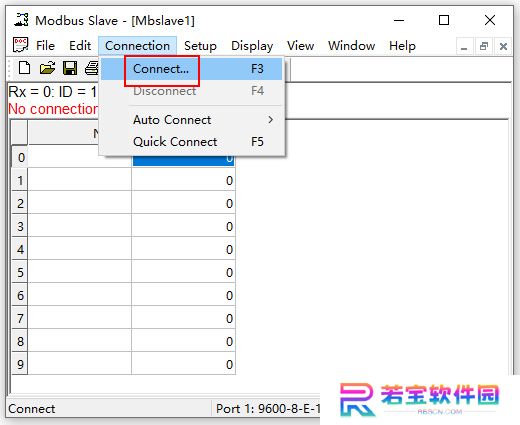
Task: Open the Help menu
Action: pos(402,46)
